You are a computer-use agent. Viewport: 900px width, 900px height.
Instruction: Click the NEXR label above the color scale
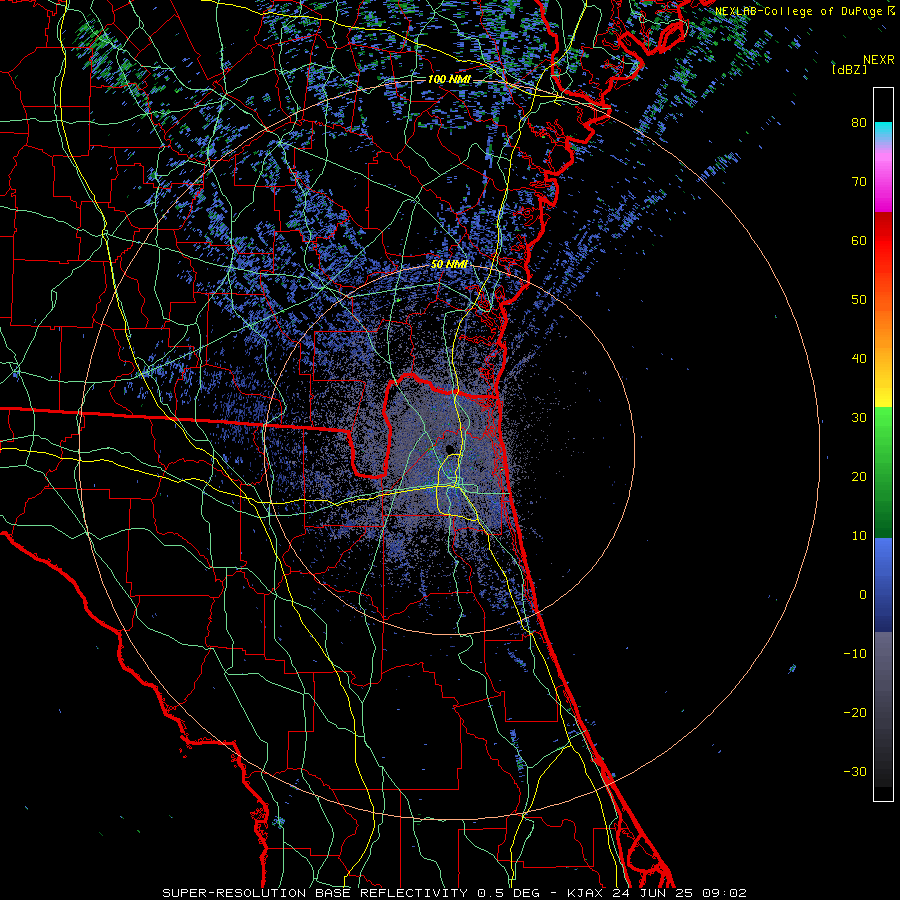(x=878, y=60)
